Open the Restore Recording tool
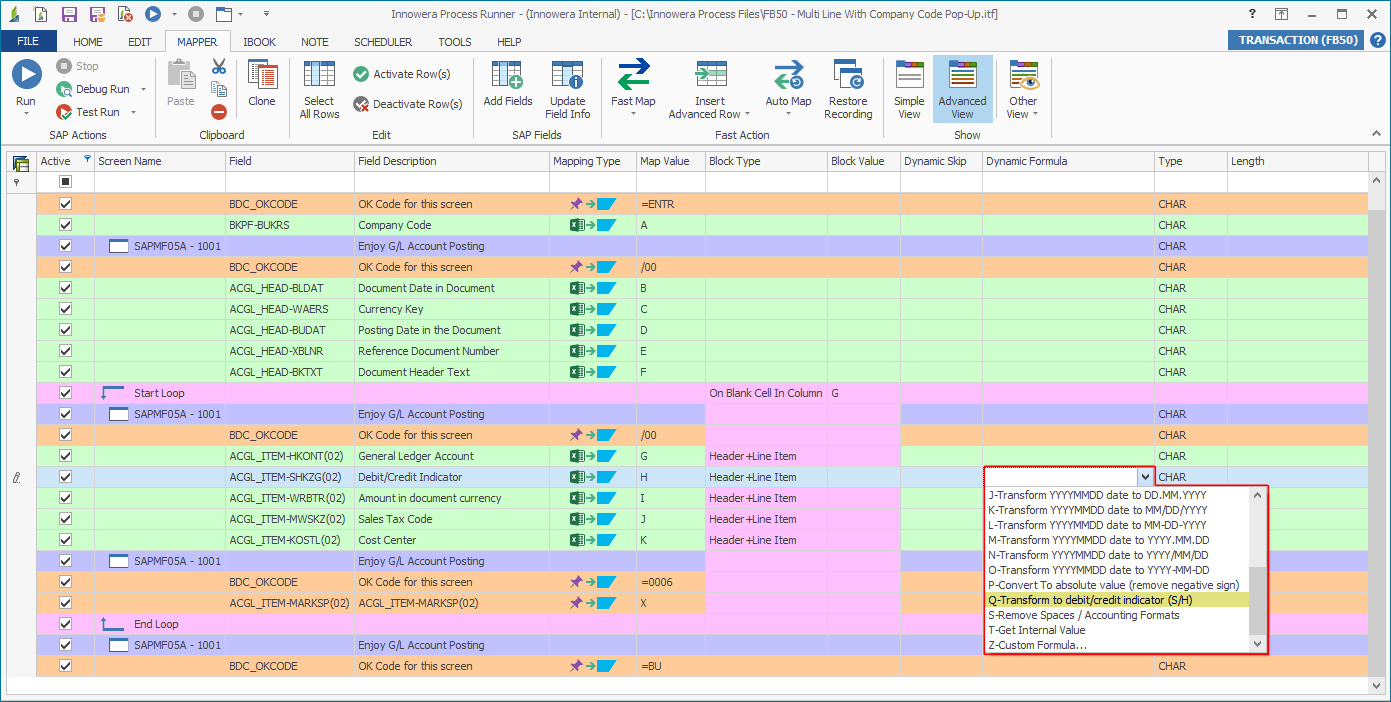Image resolution: width=1391 pixels, height=702 pixels. (848, 76)
